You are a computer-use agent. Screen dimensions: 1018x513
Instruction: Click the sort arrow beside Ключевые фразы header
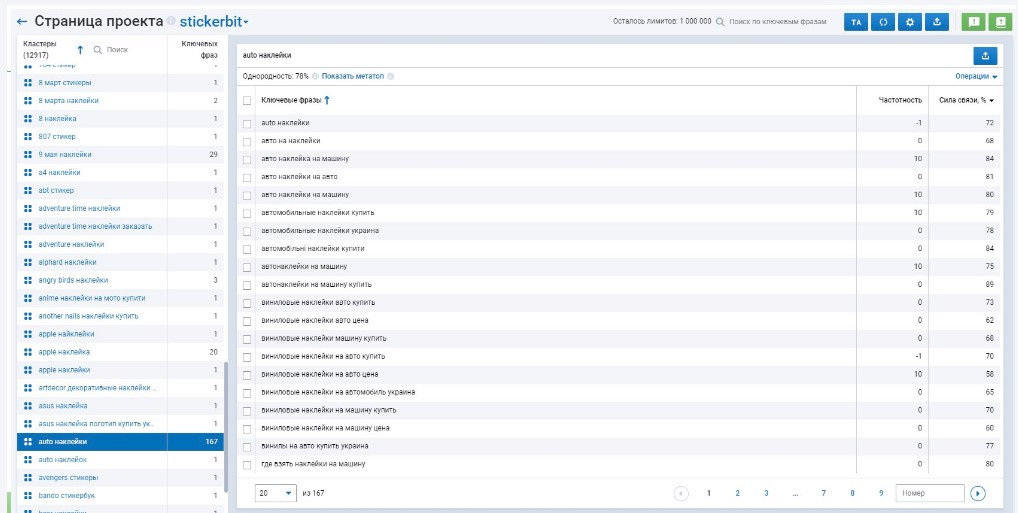pyautogui.click(x=327, y=100)
